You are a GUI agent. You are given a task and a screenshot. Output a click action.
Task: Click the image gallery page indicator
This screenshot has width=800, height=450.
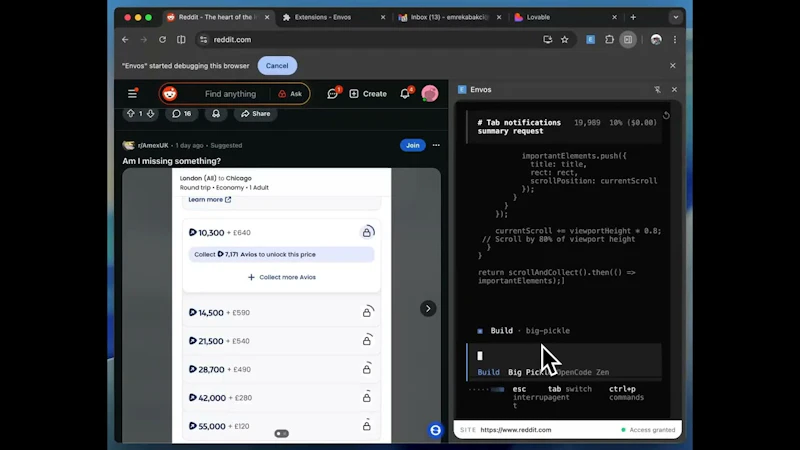282,433
